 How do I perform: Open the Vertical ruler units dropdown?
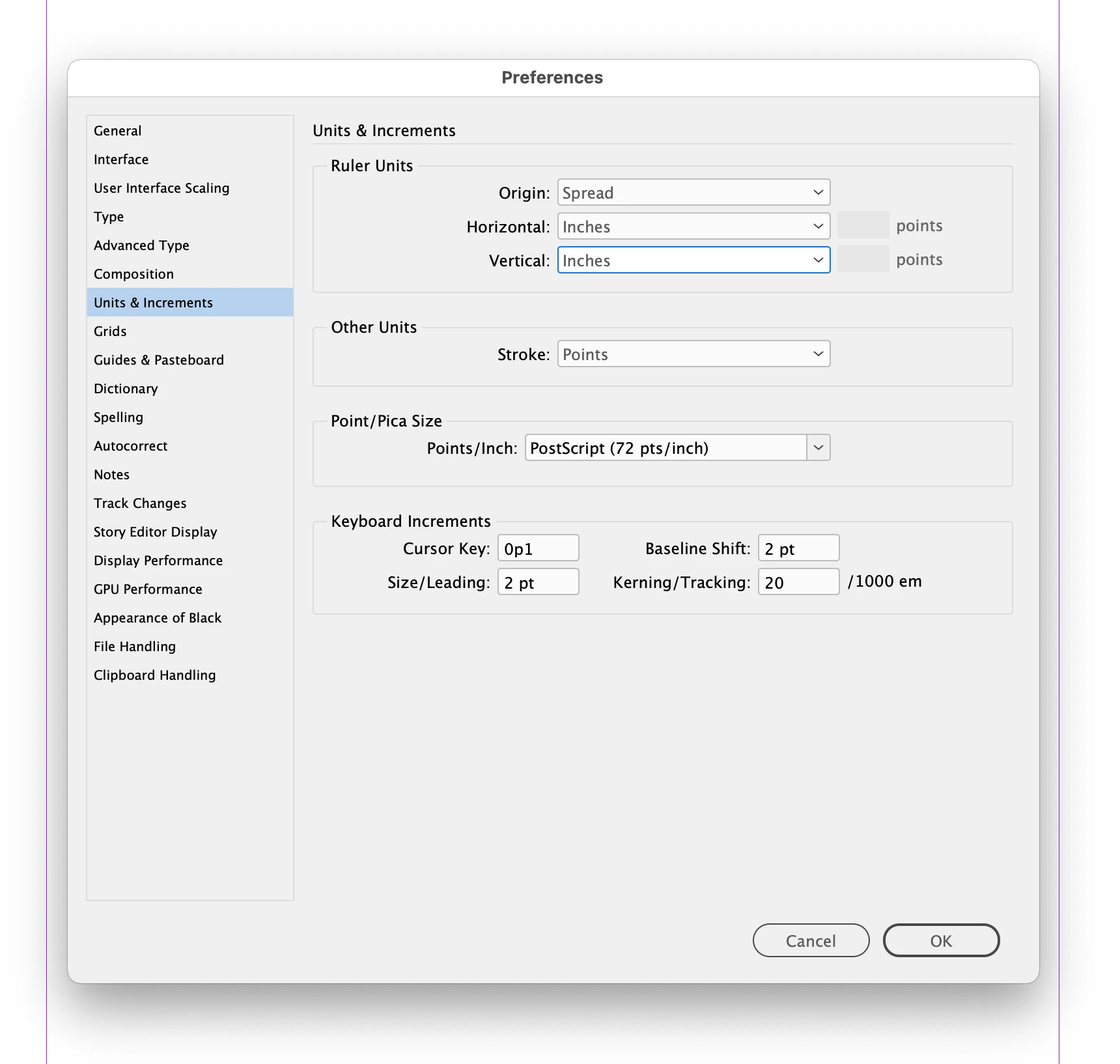click(x=693, y=260)
